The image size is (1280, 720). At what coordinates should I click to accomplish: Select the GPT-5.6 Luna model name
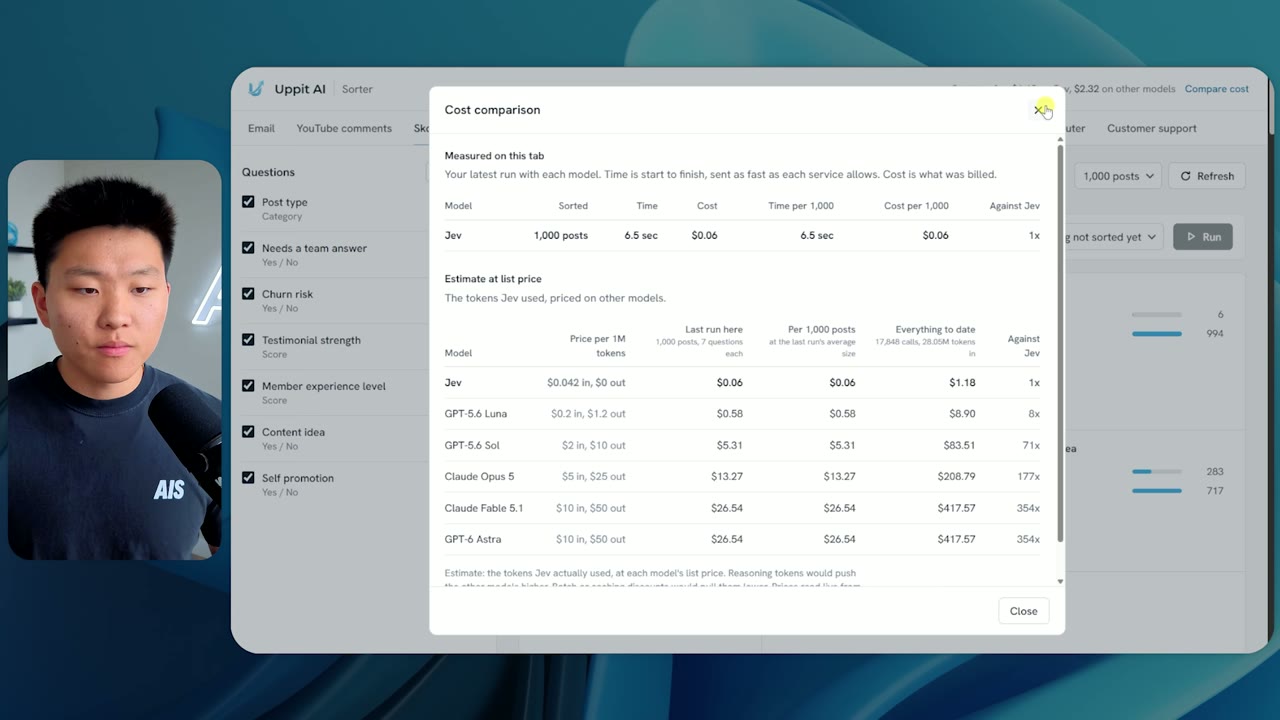point(476,414)
